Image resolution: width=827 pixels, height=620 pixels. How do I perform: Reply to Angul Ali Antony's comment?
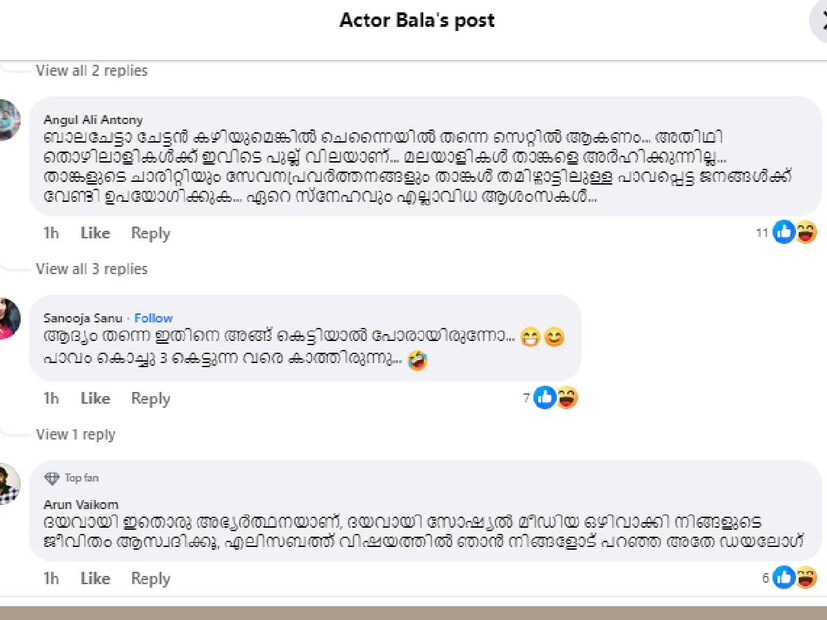tap(150, 233)
